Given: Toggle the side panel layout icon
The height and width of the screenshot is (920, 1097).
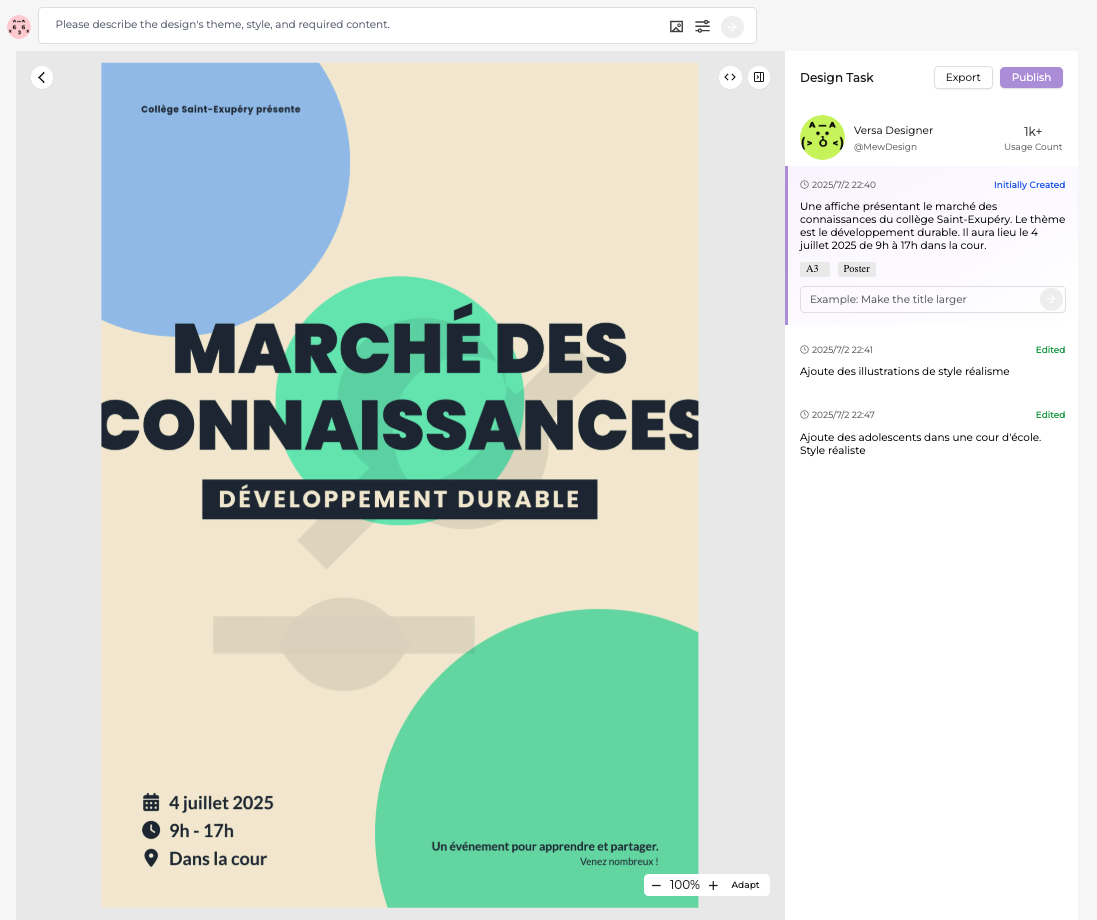Looking at the screenshot, I should [759, 77].
